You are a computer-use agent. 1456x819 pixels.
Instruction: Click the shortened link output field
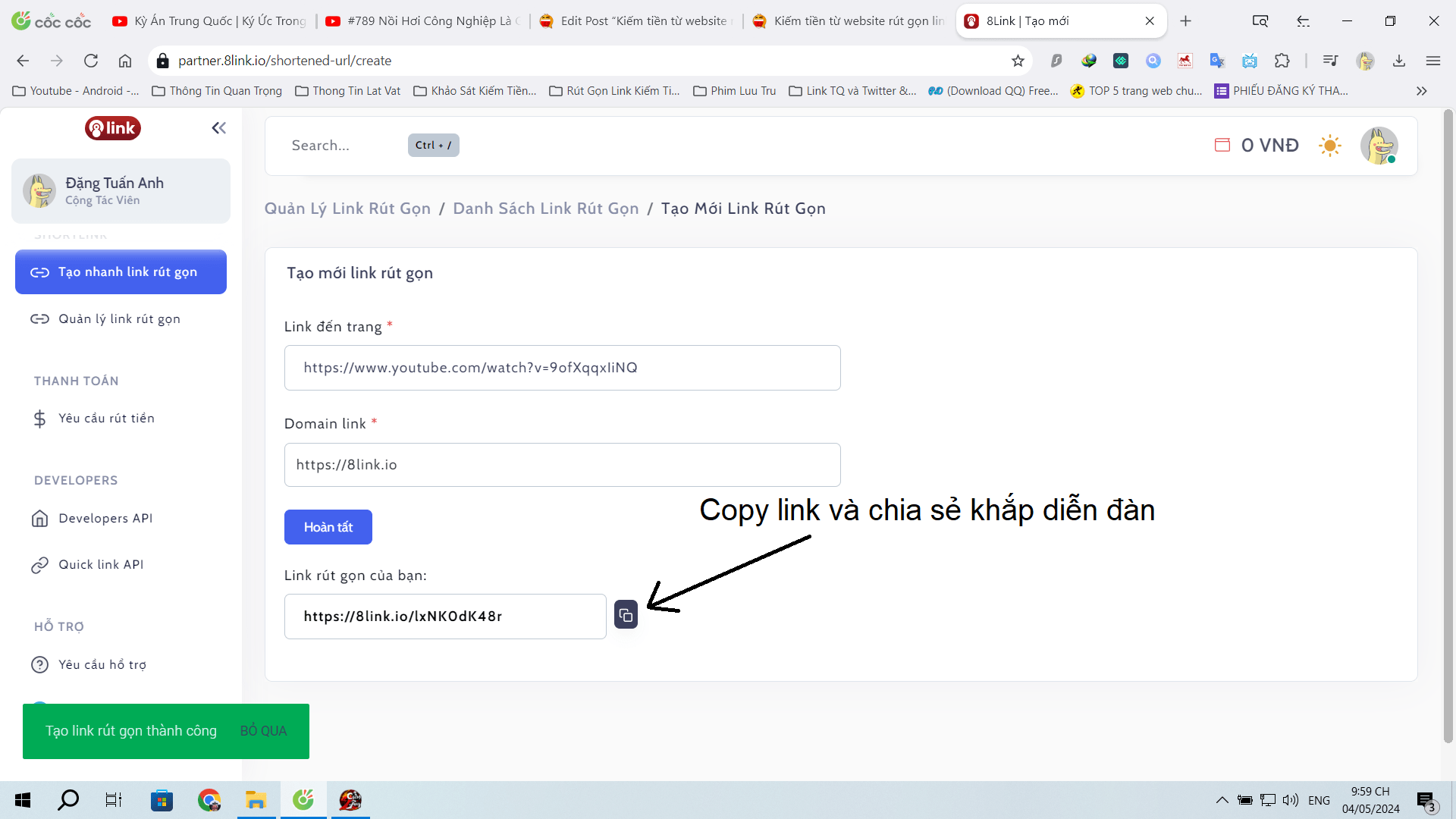pos(445,617)
